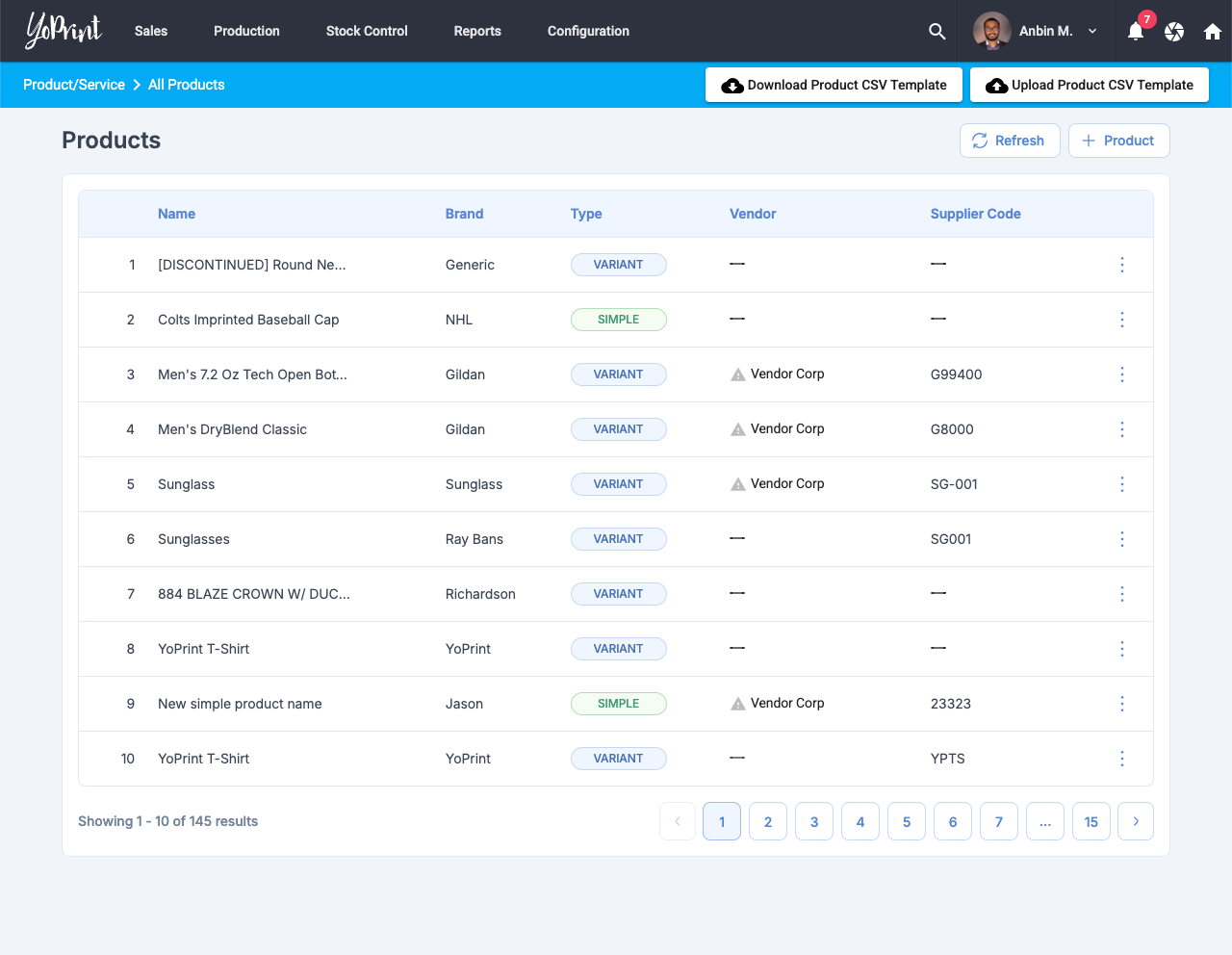Click the Refresh button
1232x955 pixels.
[x=1010, y=141]
